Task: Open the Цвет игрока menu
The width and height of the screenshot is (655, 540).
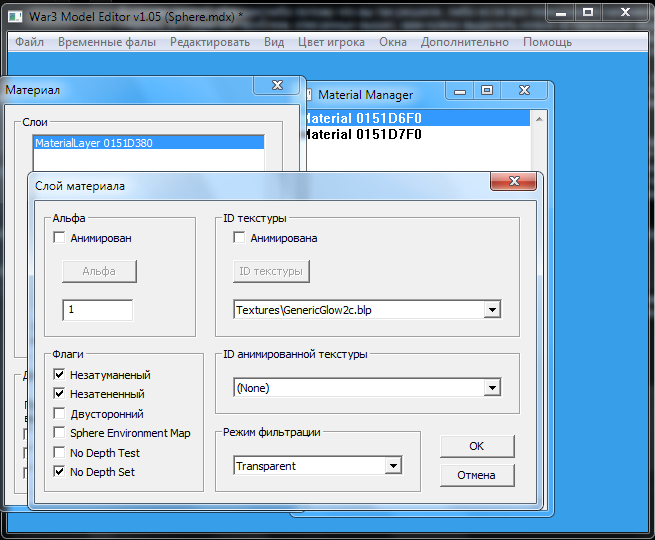Action: point(331,42)
